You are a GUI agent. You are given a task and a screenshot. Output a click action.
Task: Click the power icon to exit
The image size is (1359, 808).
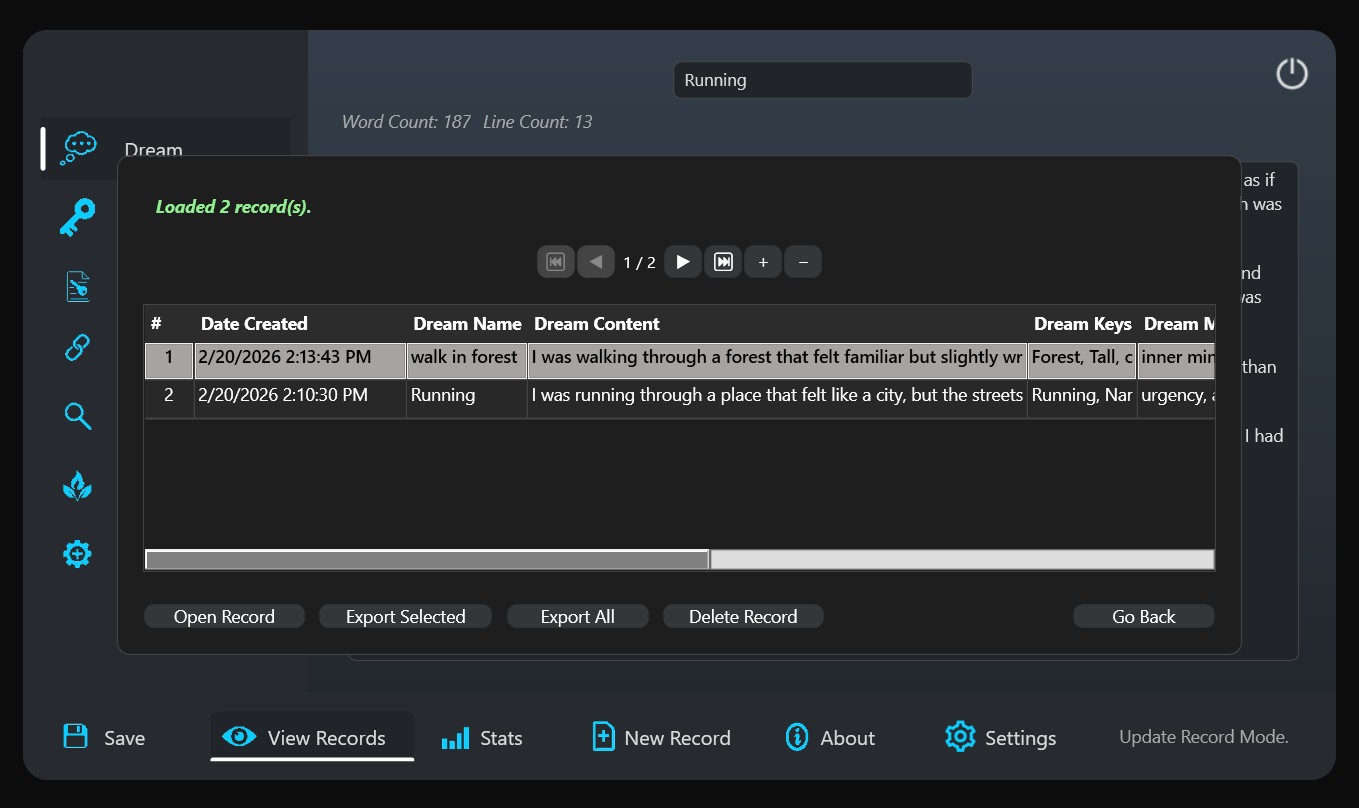tap(1292, 73)
